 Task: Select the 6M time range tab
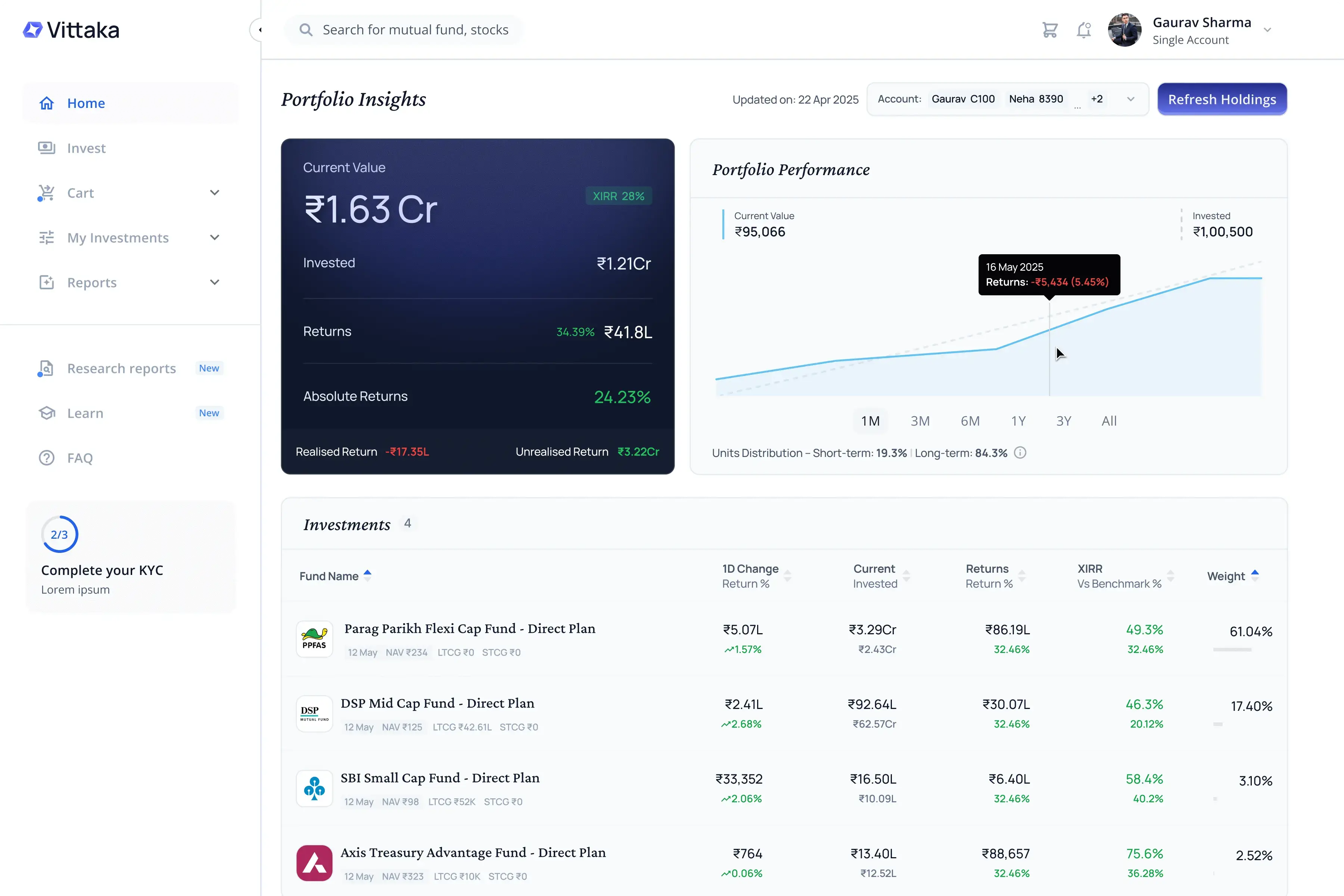[970, 421]
